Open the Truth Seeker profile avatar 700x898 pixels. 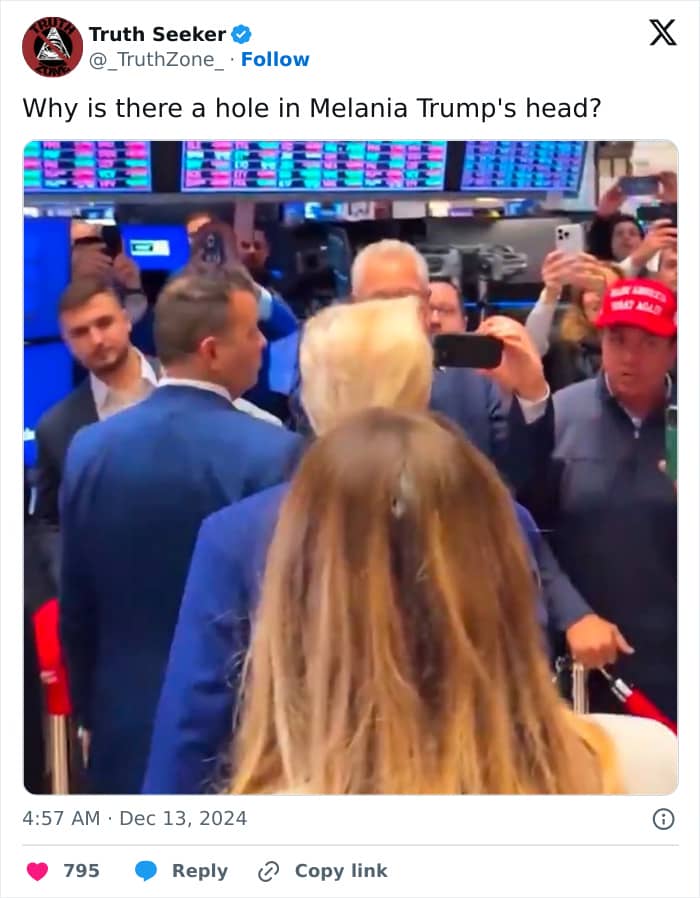pyautogui.click(x=52, y=47)
